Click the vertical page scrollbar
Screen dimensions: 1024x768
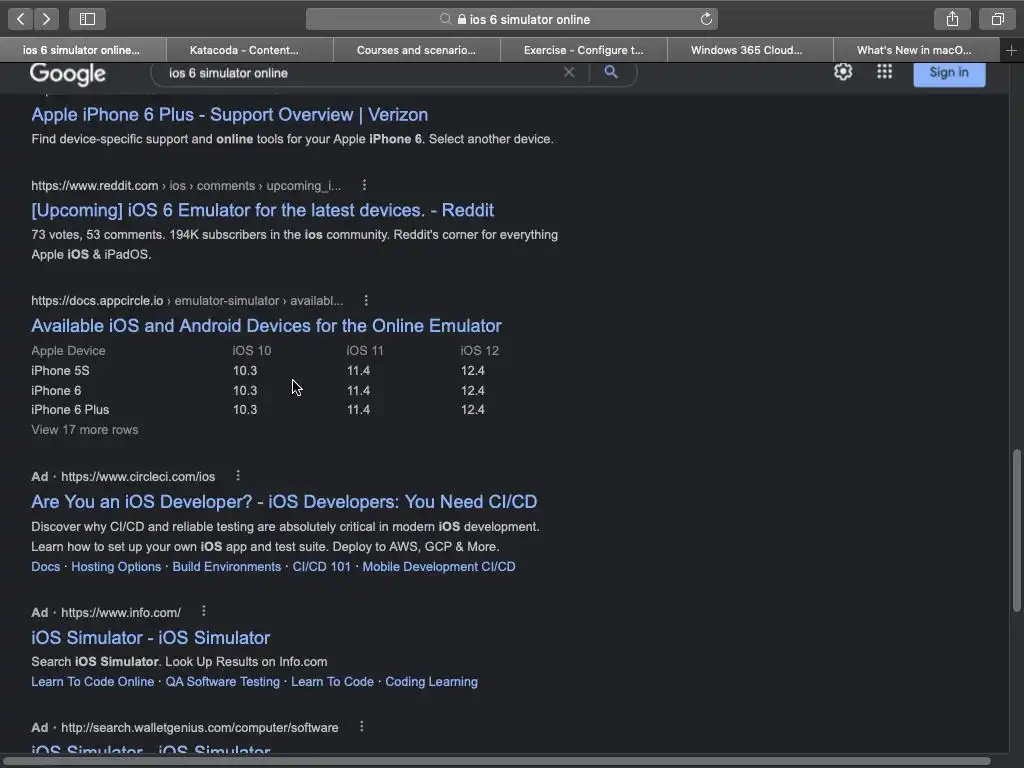click(x=1016, y=530)
